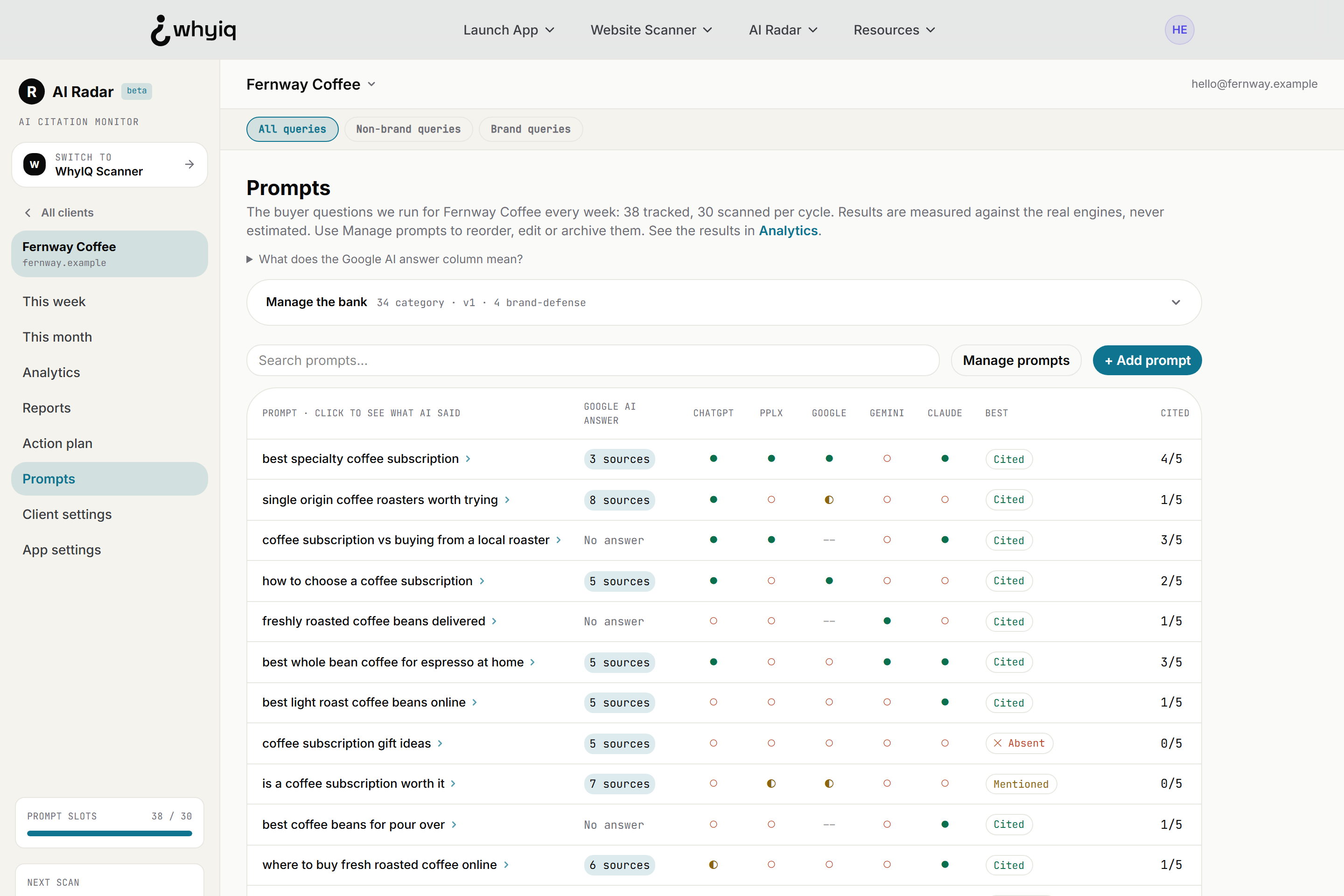Click chevron after coffee subscription gift ideas
This screenshot has width=1344, height=896.
(440, 743)
